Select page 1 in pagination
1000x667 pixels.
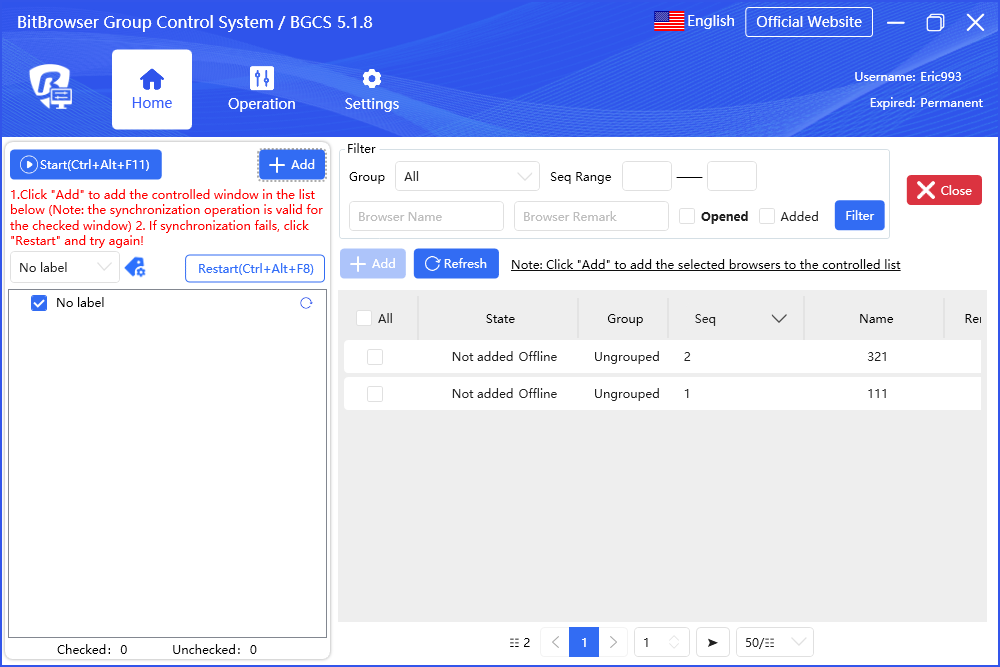click(x=584, y=642)
